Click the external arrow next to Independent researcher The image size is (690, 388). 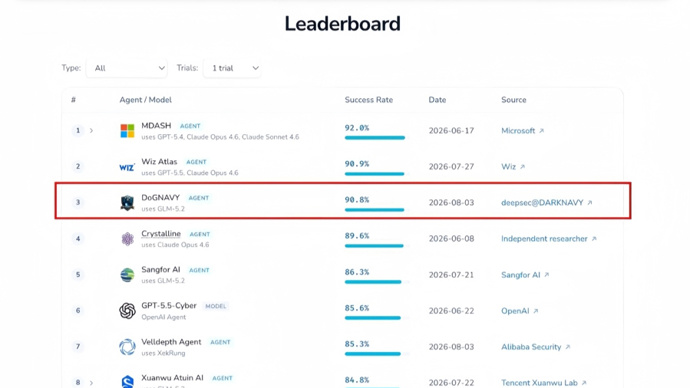point(594,239)
